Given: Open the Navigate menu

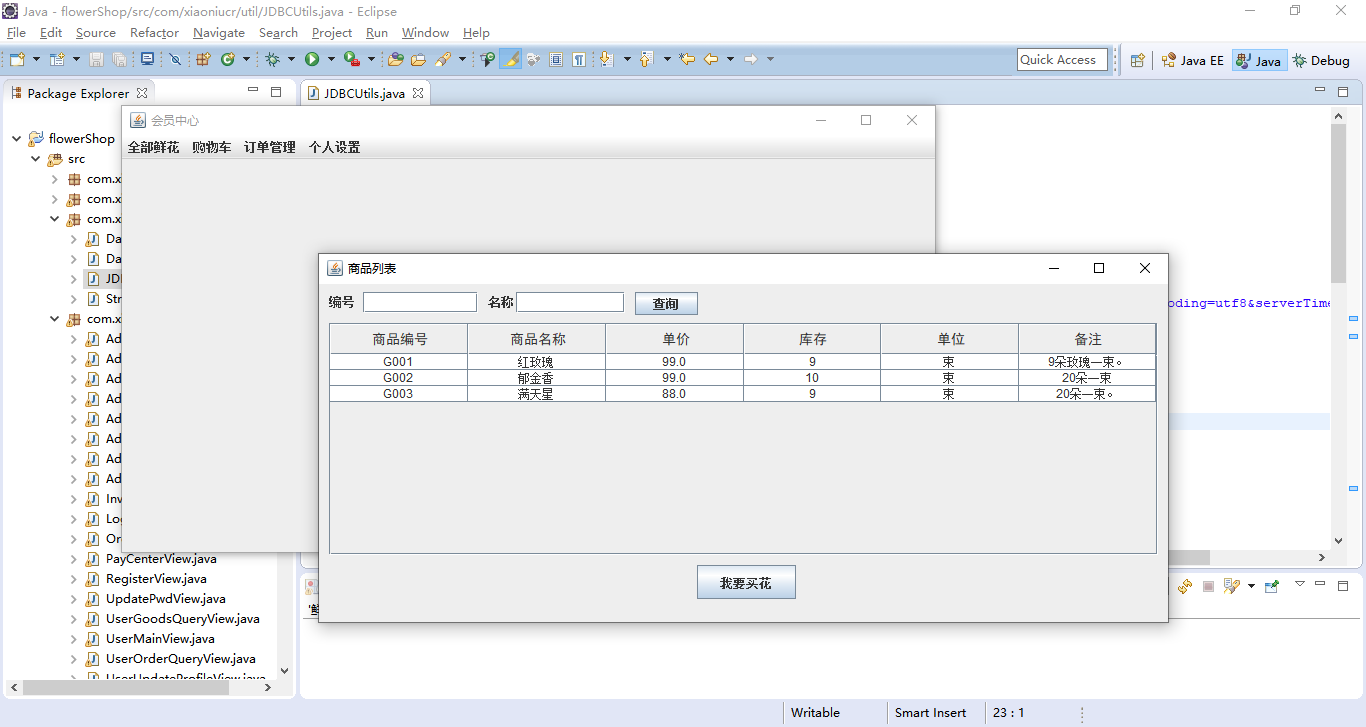Looking at the screenshot, I should click(219, 33).
